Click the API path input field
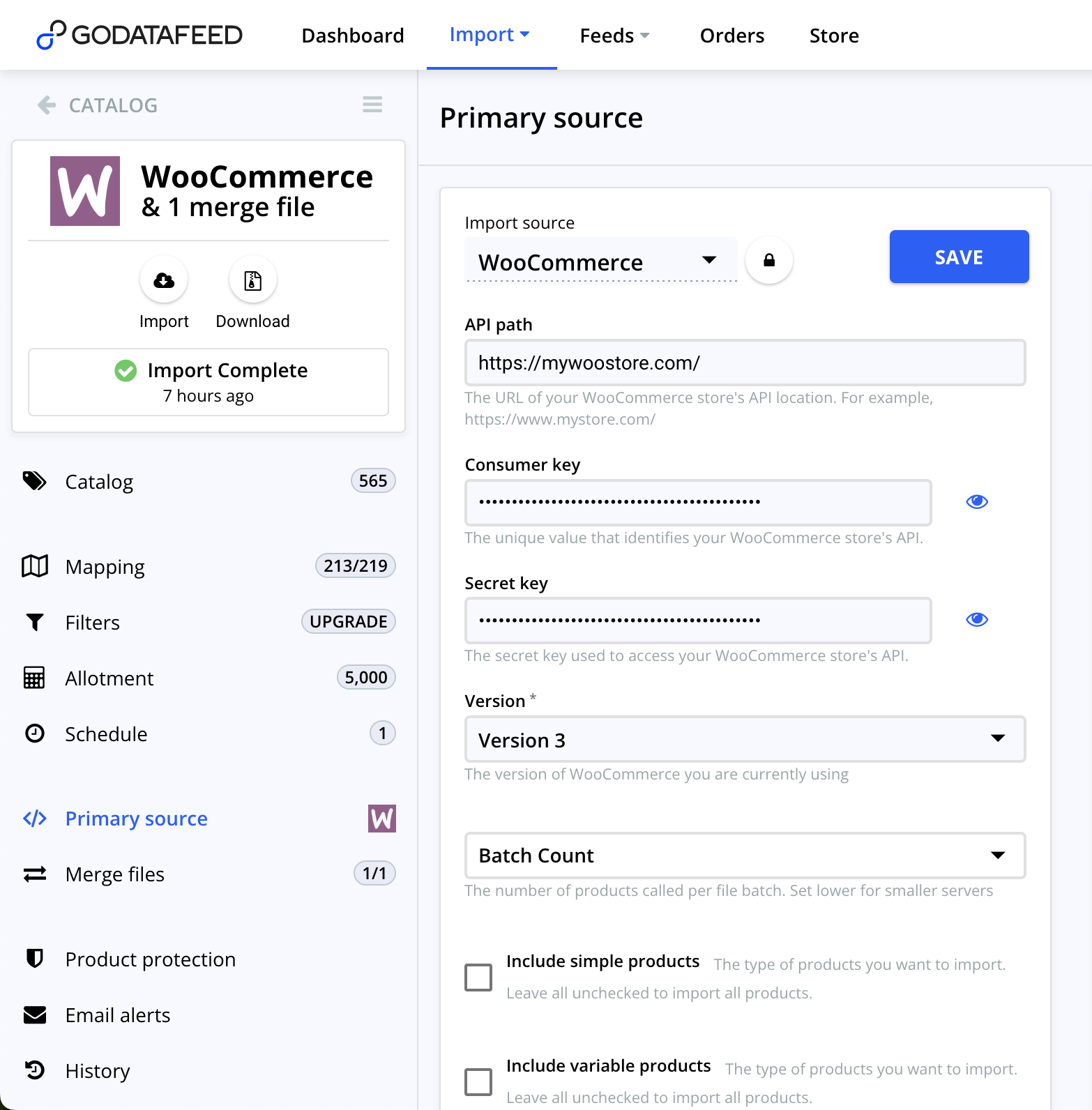1092x1110 pixels. 745,363
